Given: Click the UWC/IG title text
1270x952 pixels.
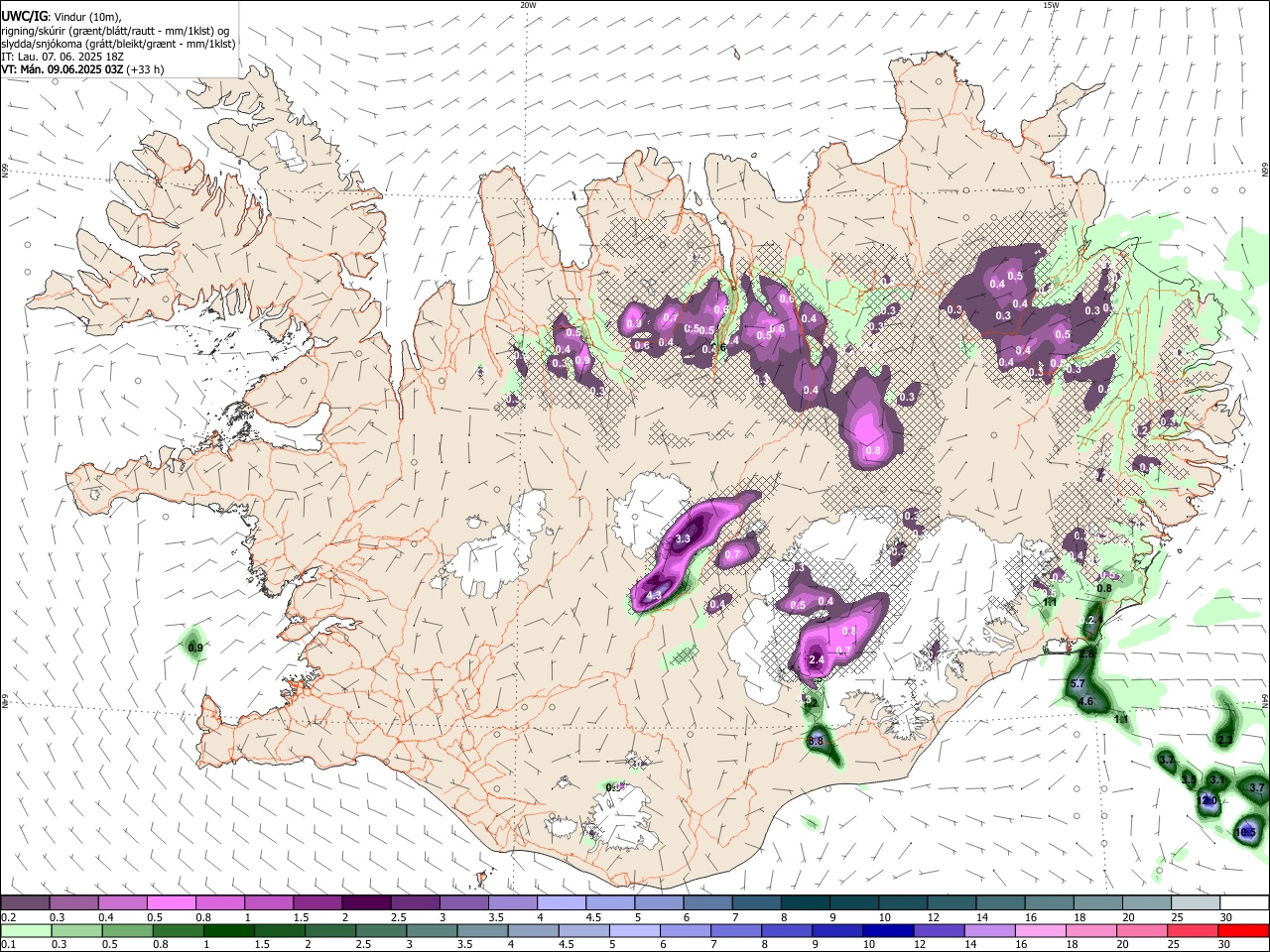Looking at the screenshot, I should coord(23,16).
